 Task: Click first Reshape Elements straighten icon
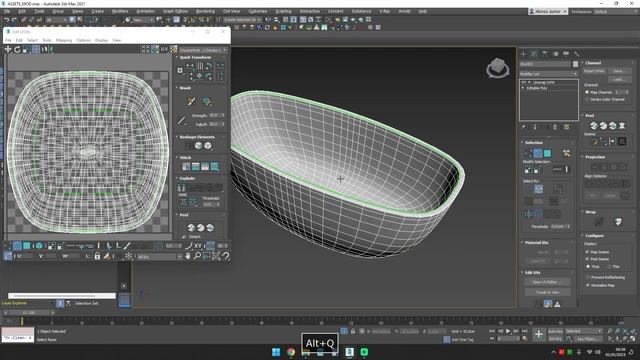pos(189,146)
